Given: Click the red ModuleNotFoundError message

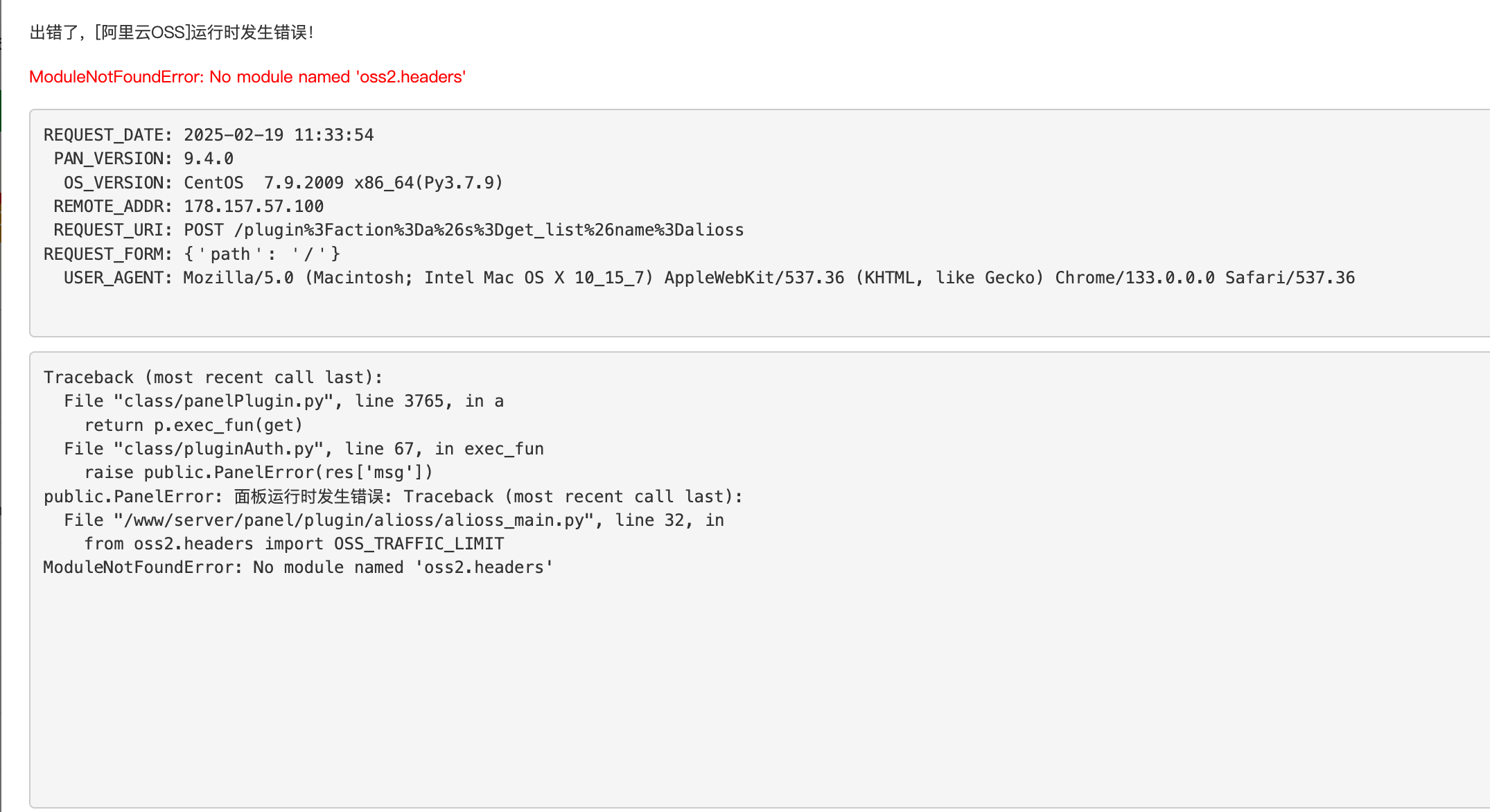Looking at the screenshot, I should (247, 77).
